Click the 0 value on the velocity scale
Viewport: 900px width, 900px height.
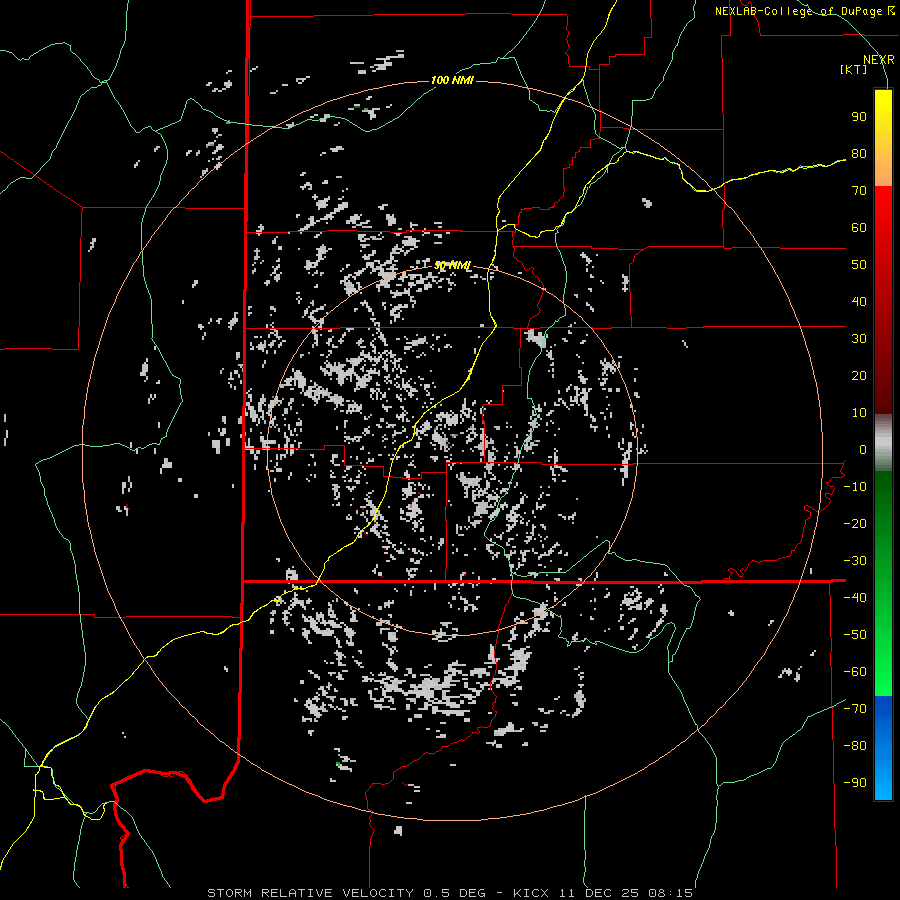(863, 449)
